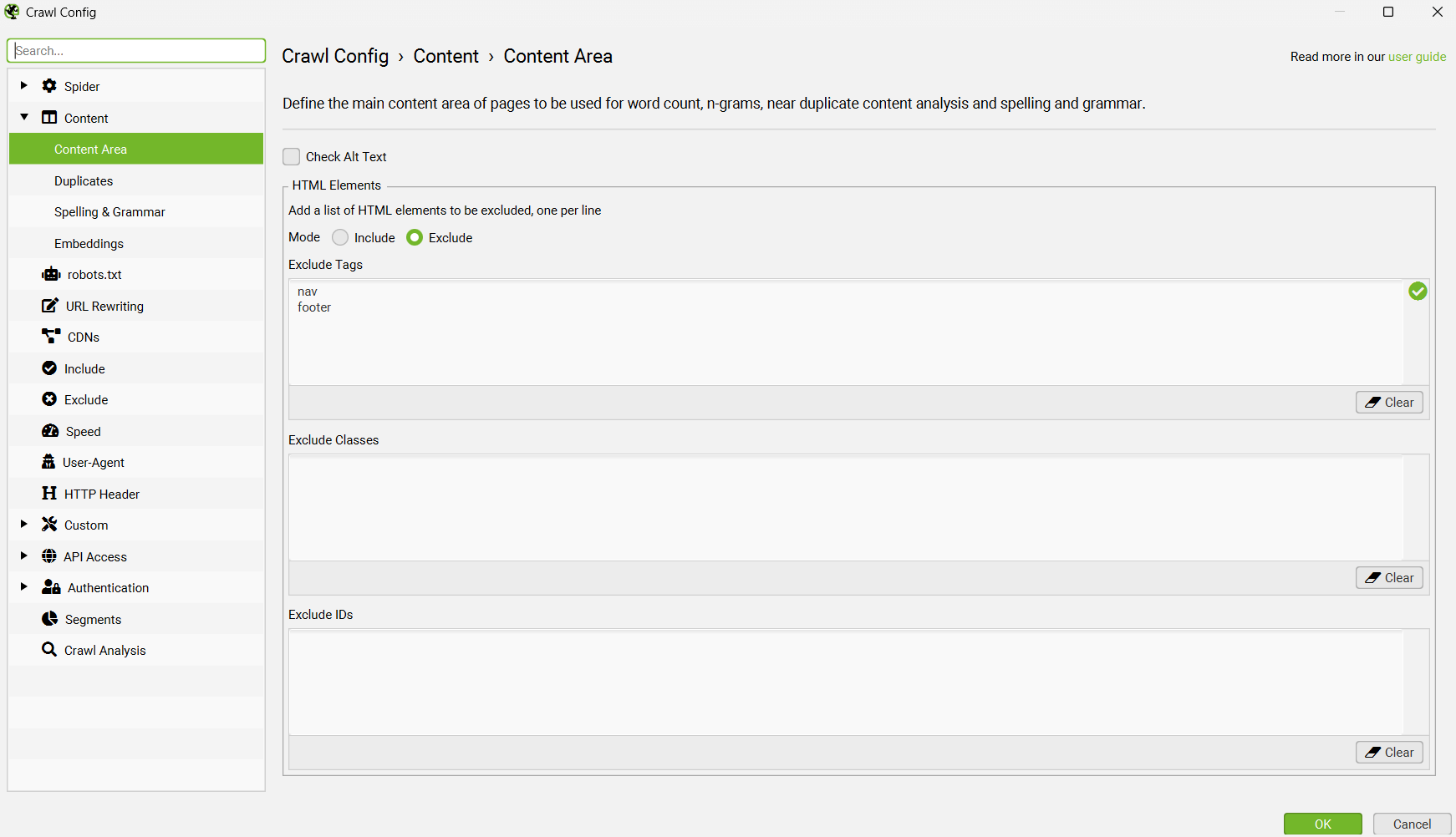Click the Search input field
This screenshot has width=1456, height=837.
(x=136, y=50)
